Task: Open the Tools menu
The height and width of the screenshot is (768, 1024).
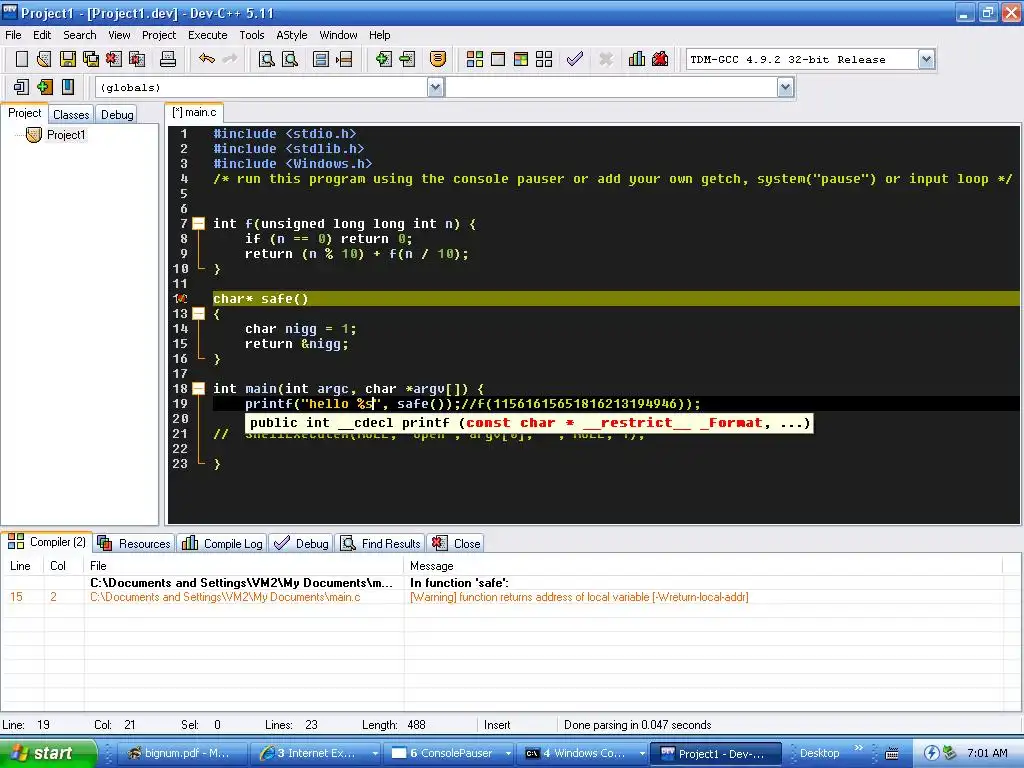Action: 251,35
